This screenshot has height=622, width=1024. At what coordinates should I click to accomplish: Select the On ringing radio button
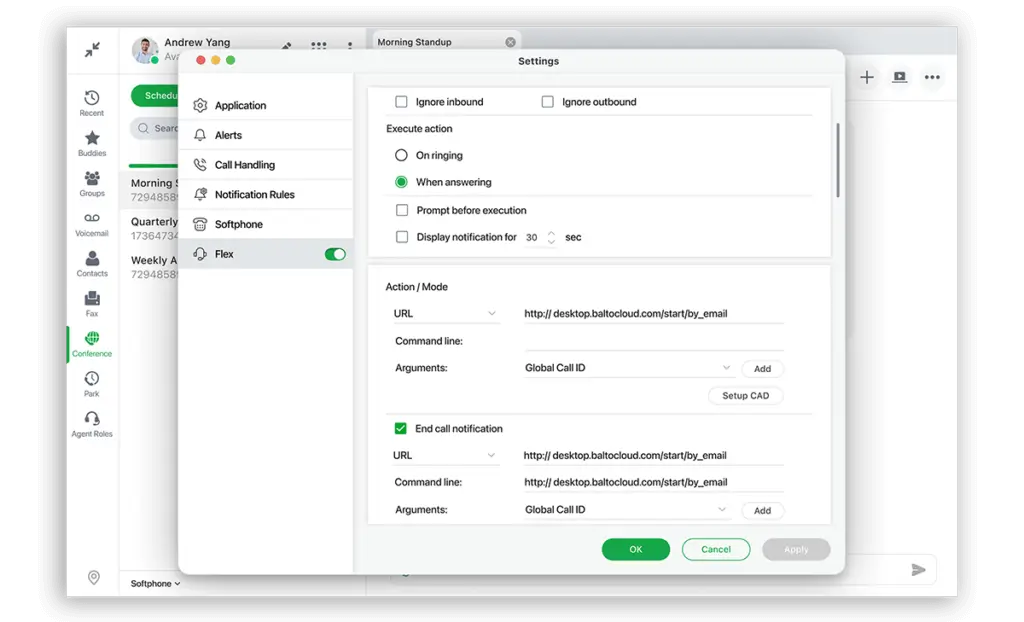(x=401, y=156)
